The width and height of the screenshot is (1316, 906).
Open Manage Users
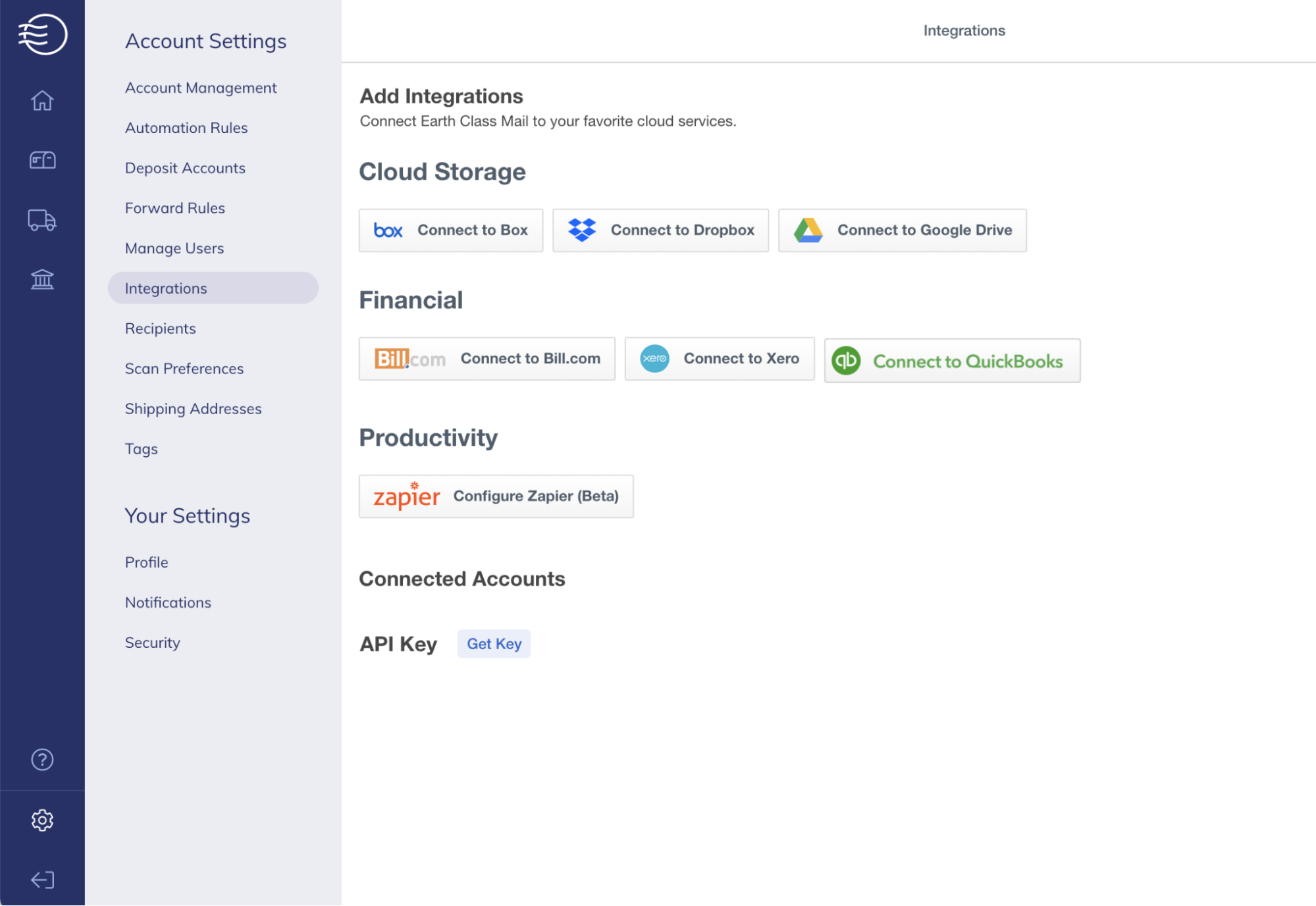(x=174, y=248)
